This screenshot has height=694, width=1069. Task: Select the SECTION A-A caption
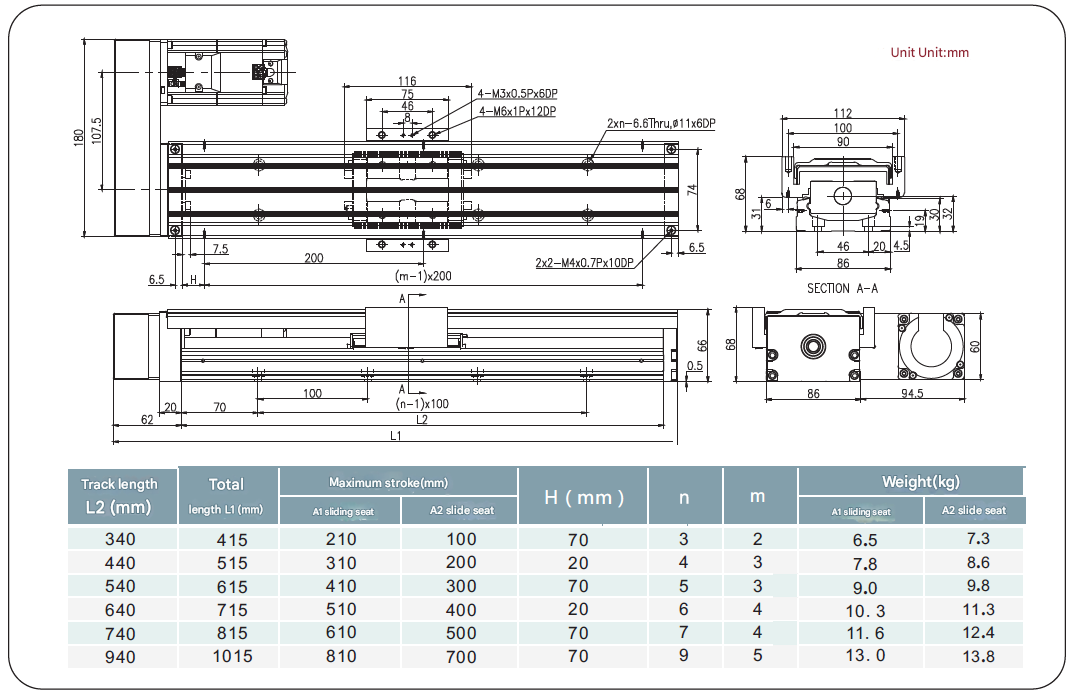click(842, 288)
